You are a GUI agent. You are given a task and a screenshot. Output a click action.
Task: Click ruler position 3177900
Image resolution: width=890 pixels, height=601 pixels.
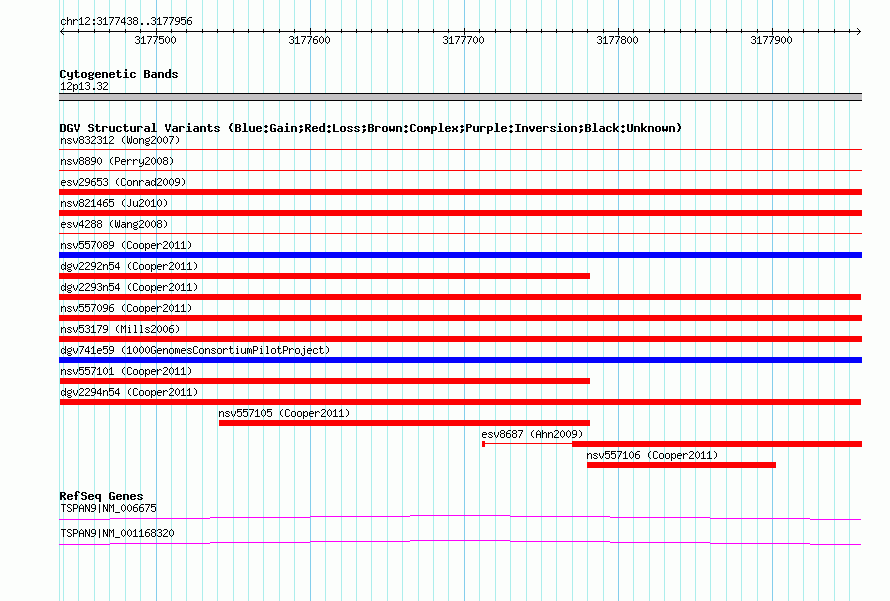tap(771, 40)
